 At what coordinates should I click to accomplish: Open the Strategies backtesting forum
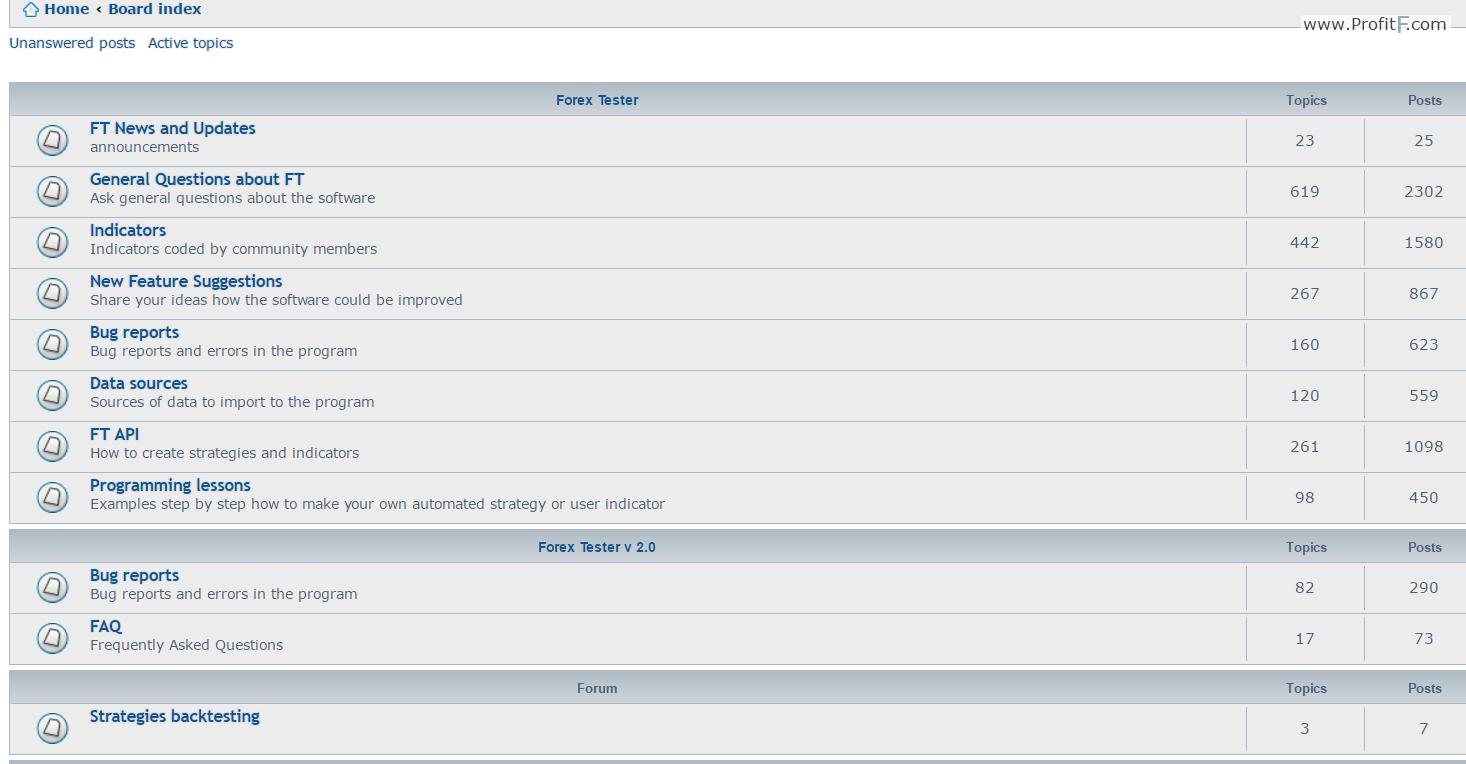click(x=175, y=716)
